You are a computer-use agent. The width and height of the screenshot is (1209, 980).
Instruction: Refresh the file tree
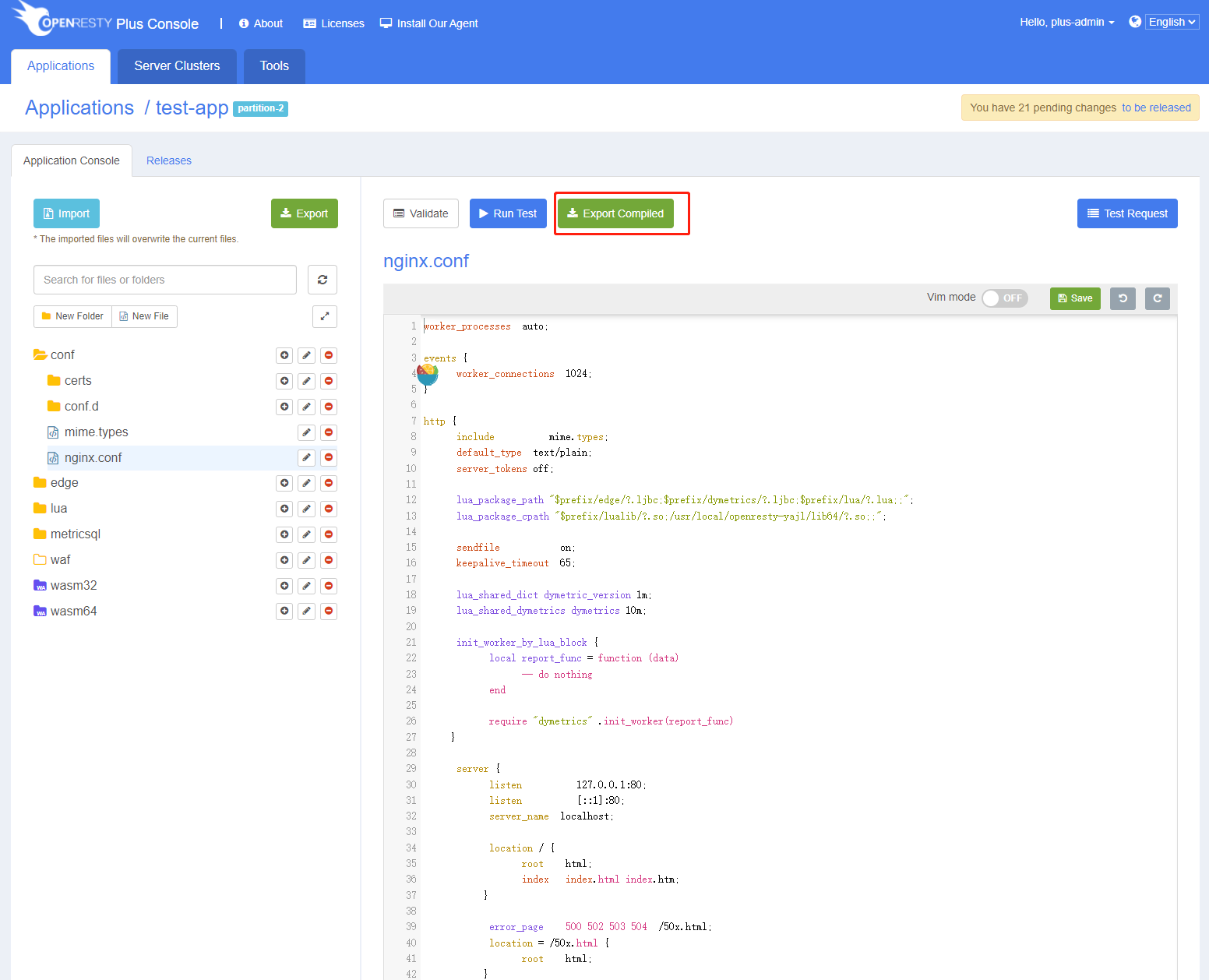[323, 280]
